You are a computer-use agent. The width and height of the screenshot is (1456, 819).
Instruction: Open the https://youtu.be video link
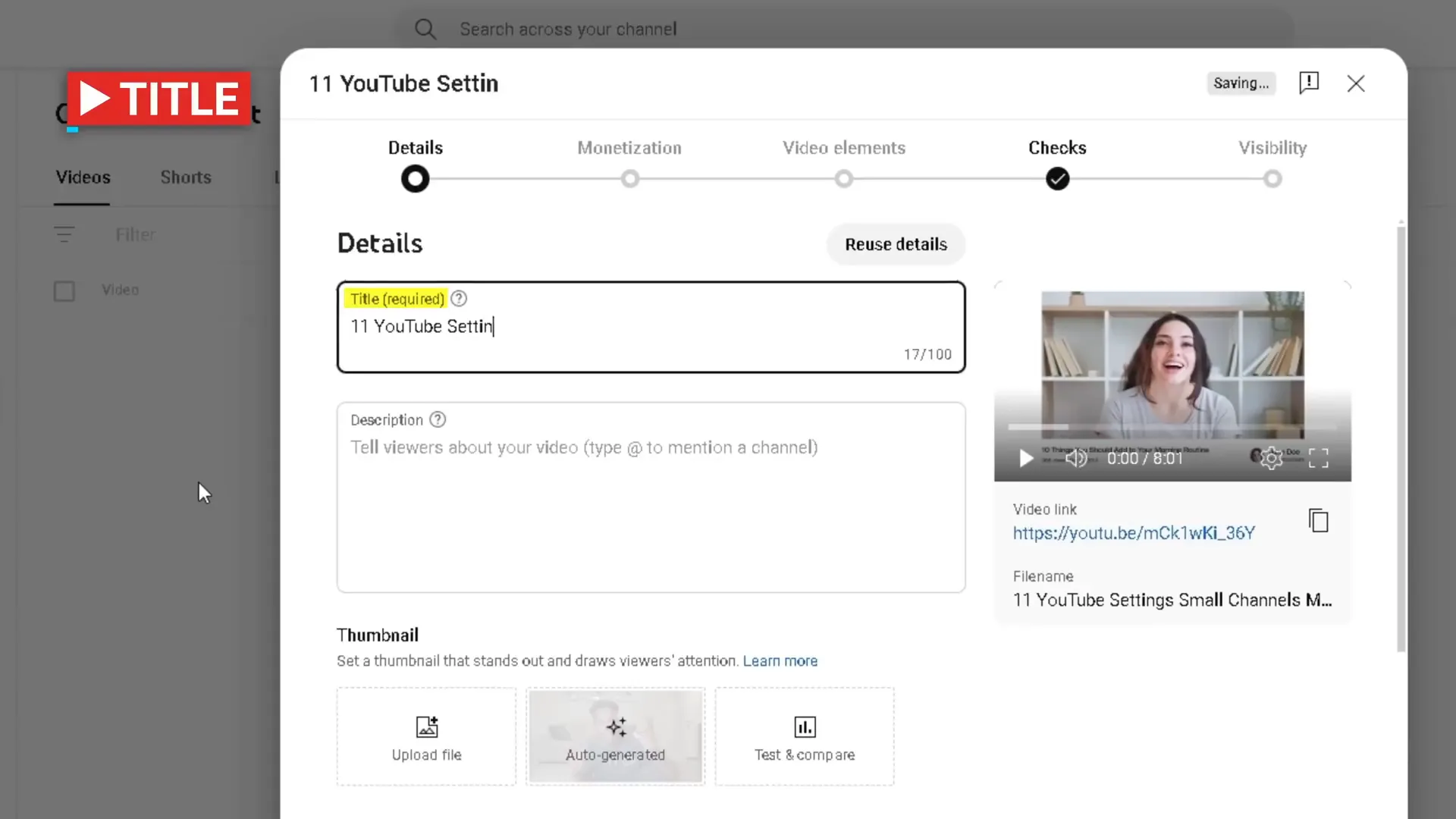pos(1134,533)
